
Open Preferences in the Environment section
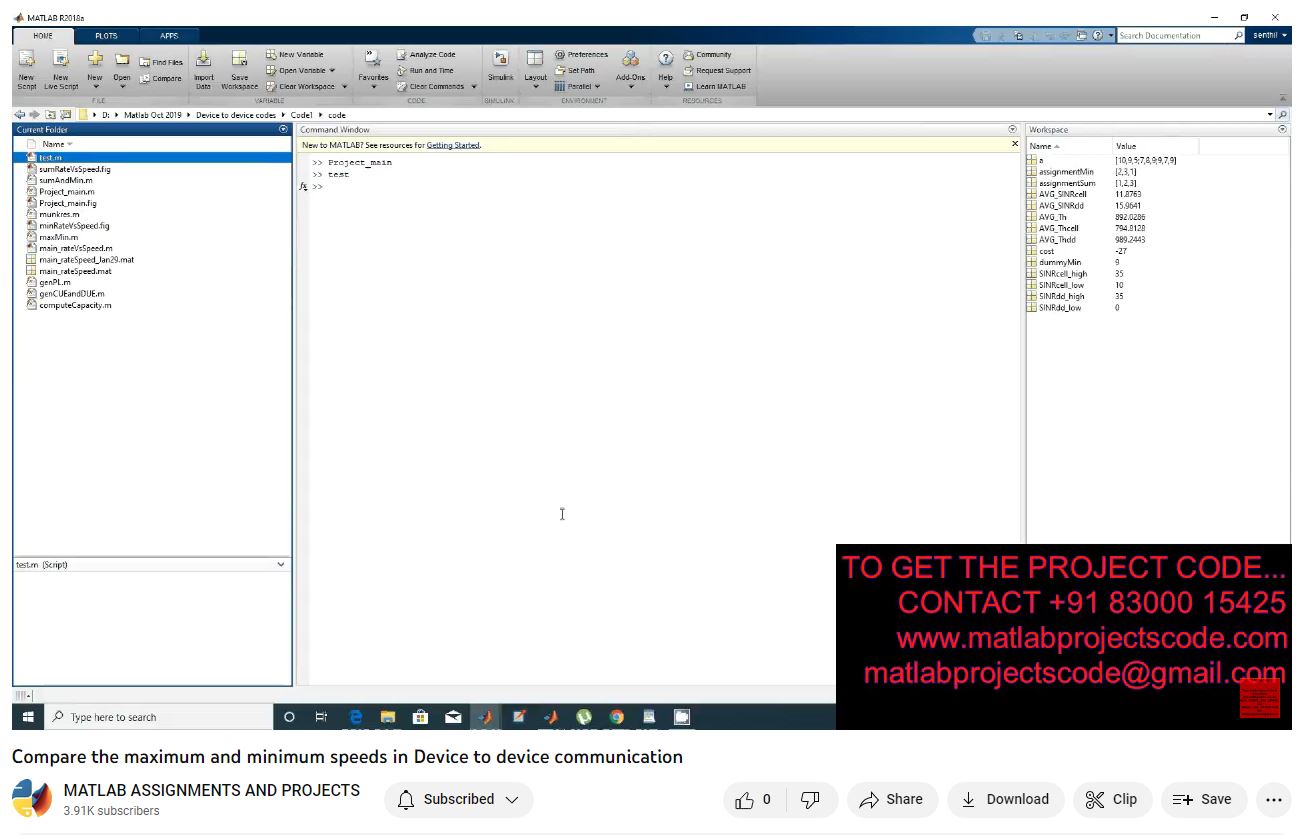pos(581,55)
